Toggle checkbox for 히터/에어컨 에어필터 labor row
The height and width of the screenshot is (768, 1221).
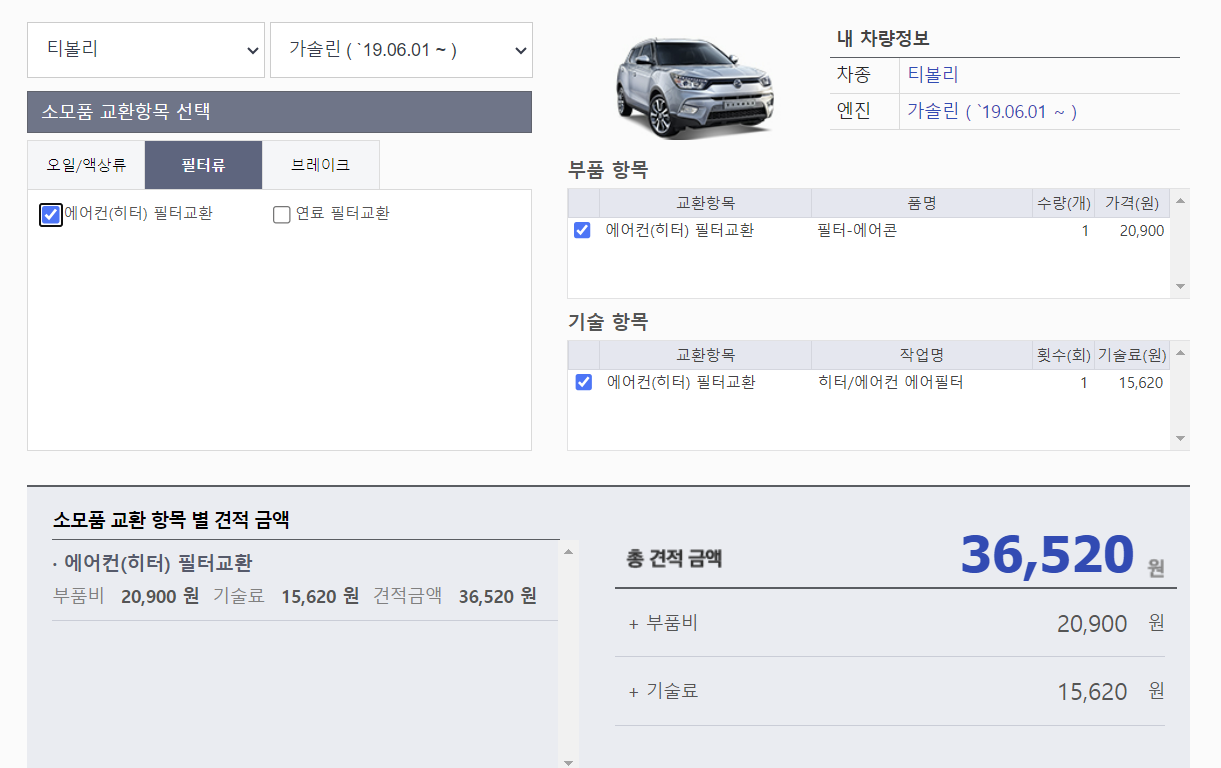(584, 382)
